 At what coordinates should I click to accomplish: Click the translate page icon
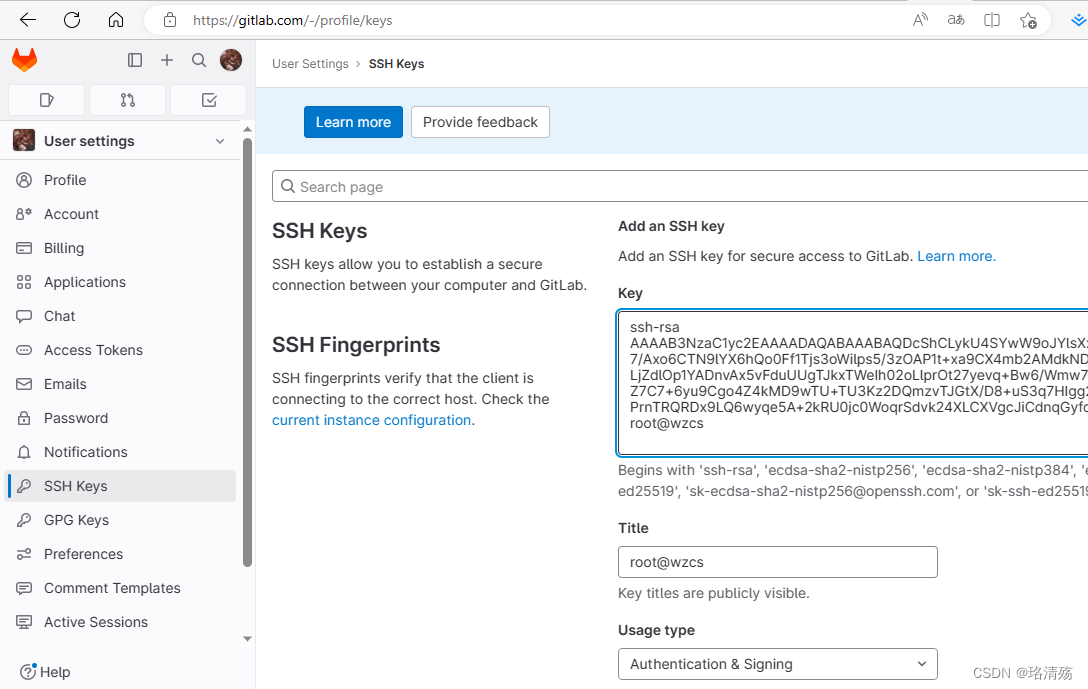tap(956, 20)
